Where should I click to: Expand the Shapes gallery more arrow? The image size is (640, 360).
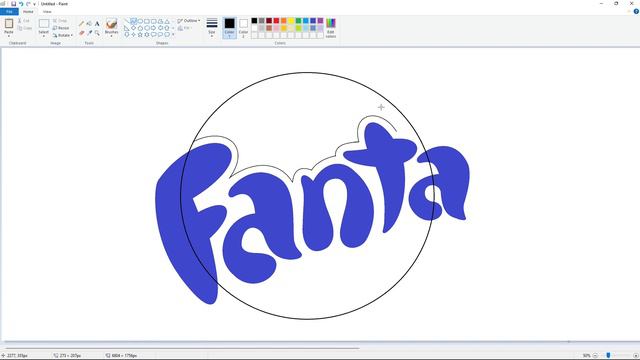click(x=173, y=35)
